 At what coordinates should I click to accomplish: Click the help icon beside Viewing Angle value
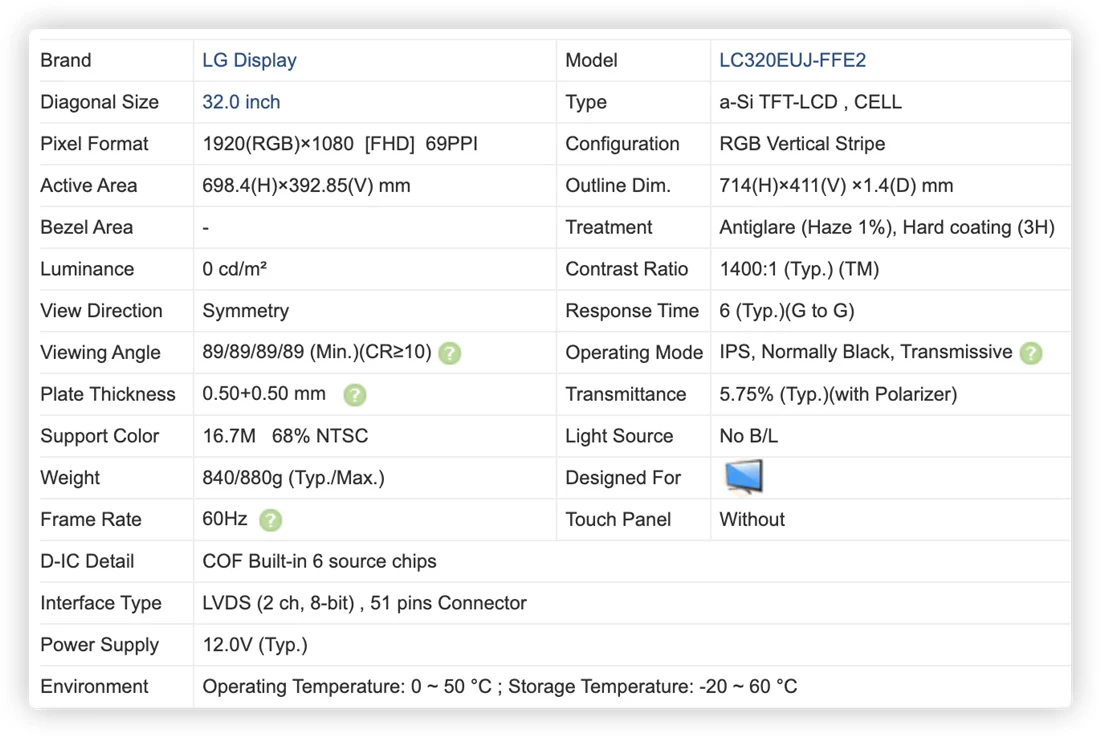coord(450,353)
